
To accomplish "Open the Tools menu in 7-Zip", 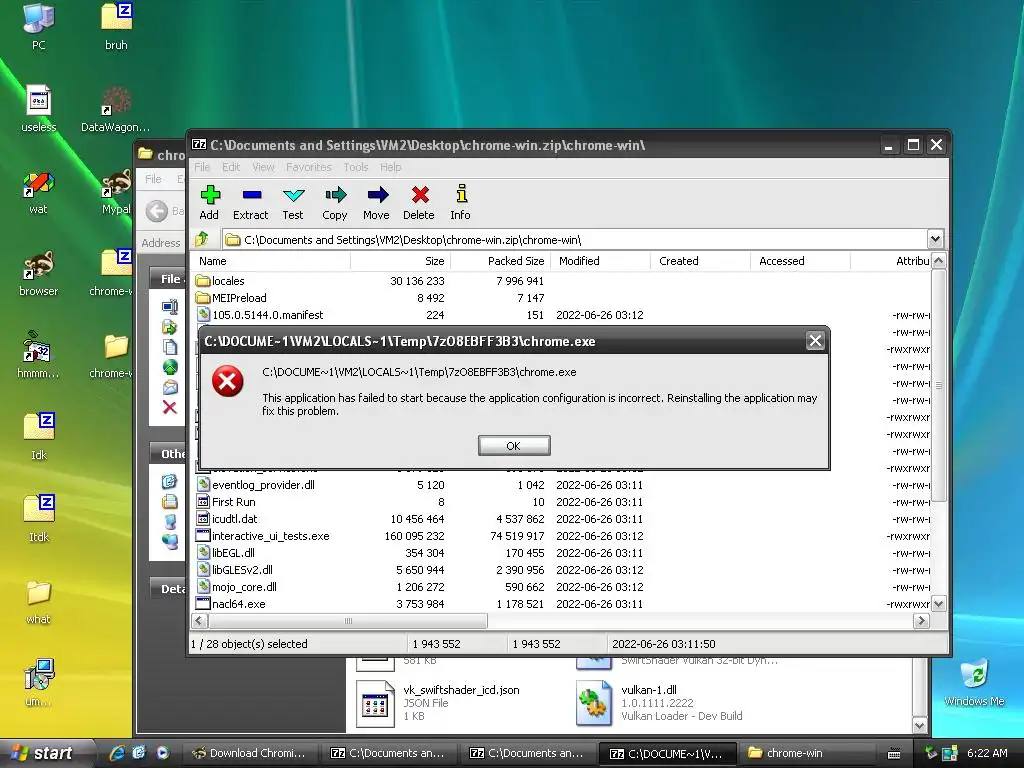I will click(x=356, y=167).
